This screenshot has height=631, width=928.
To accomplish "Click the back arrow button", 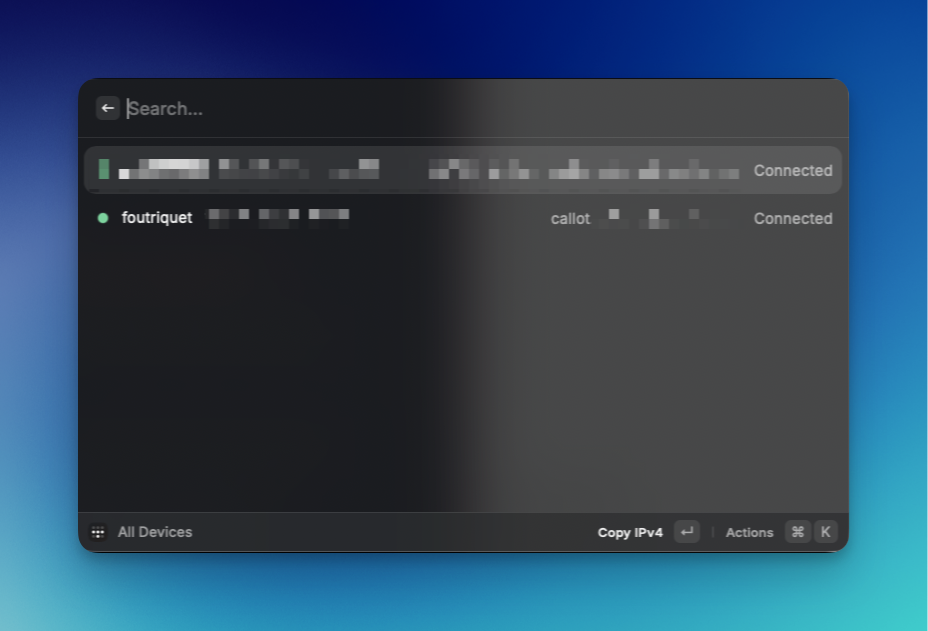I will (x=108, y=108).
